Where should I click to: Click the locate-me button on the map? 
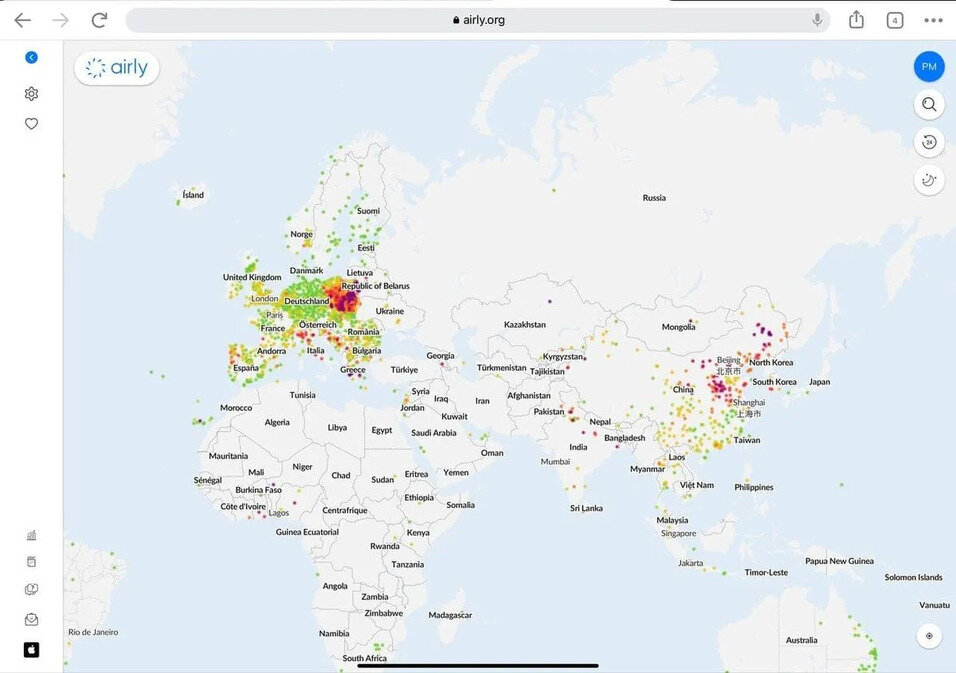tap(929, 636)
